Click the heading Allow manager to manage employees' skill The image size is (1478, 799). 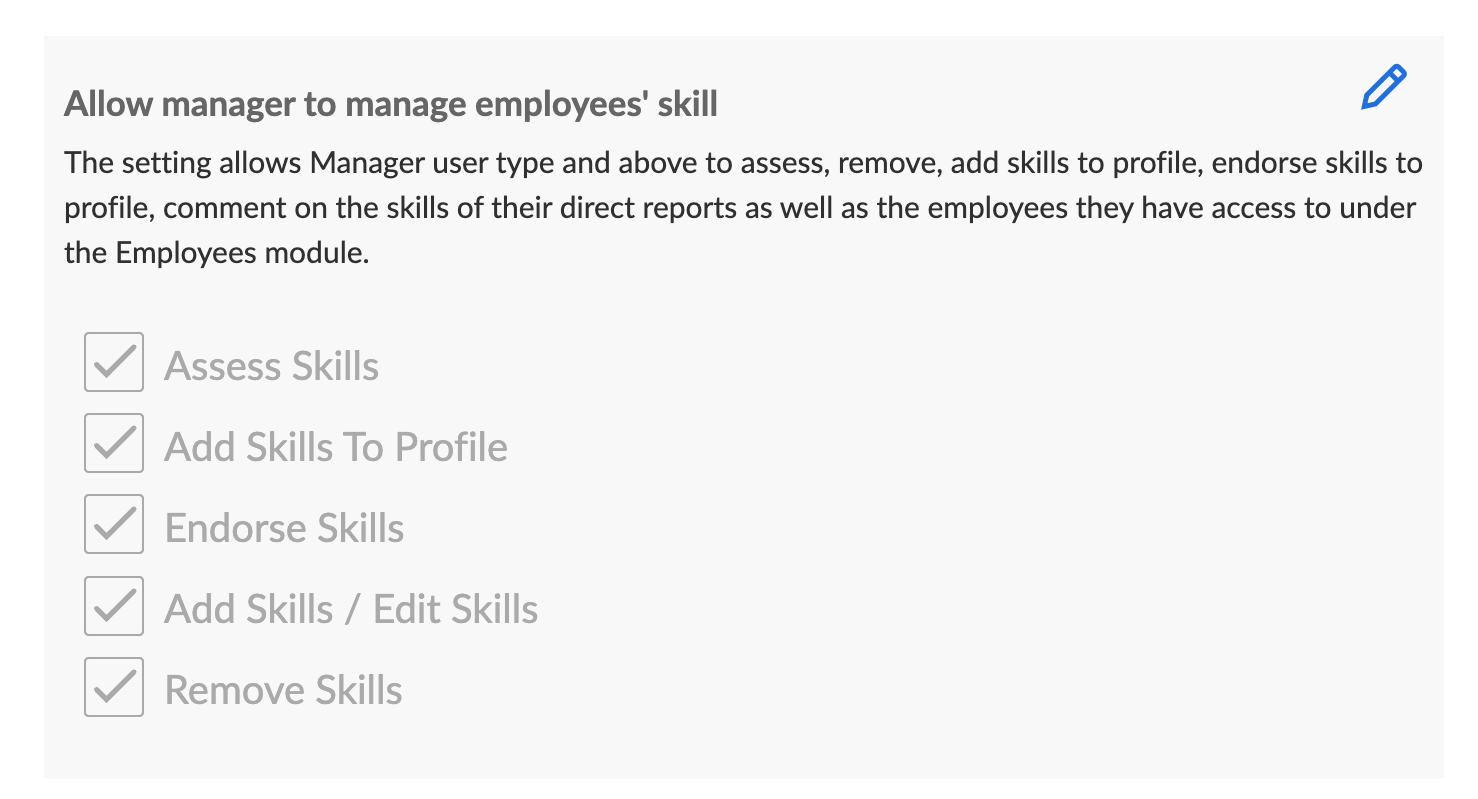[390, 104]
